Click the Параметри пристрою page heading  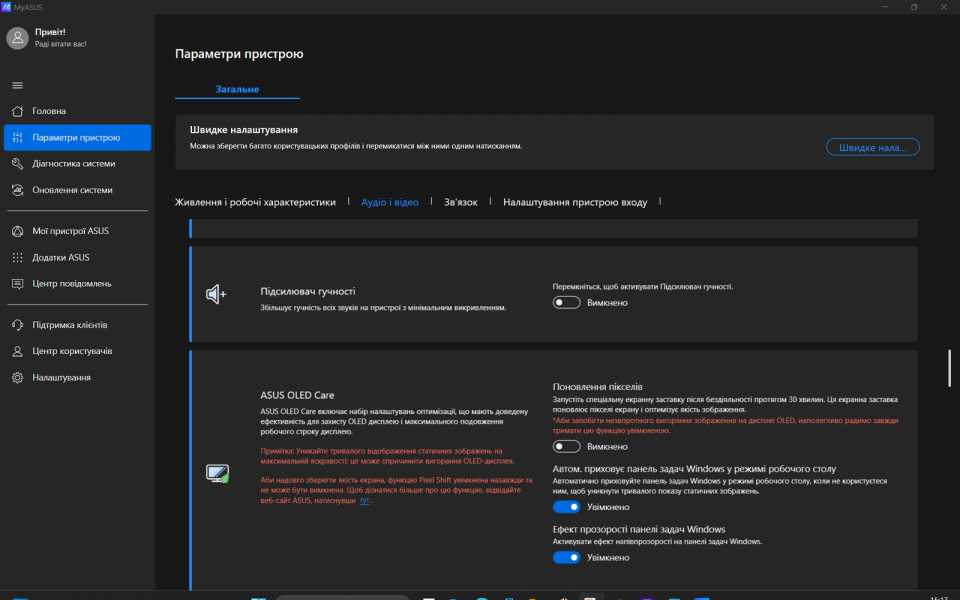click(x=239, y=54)
